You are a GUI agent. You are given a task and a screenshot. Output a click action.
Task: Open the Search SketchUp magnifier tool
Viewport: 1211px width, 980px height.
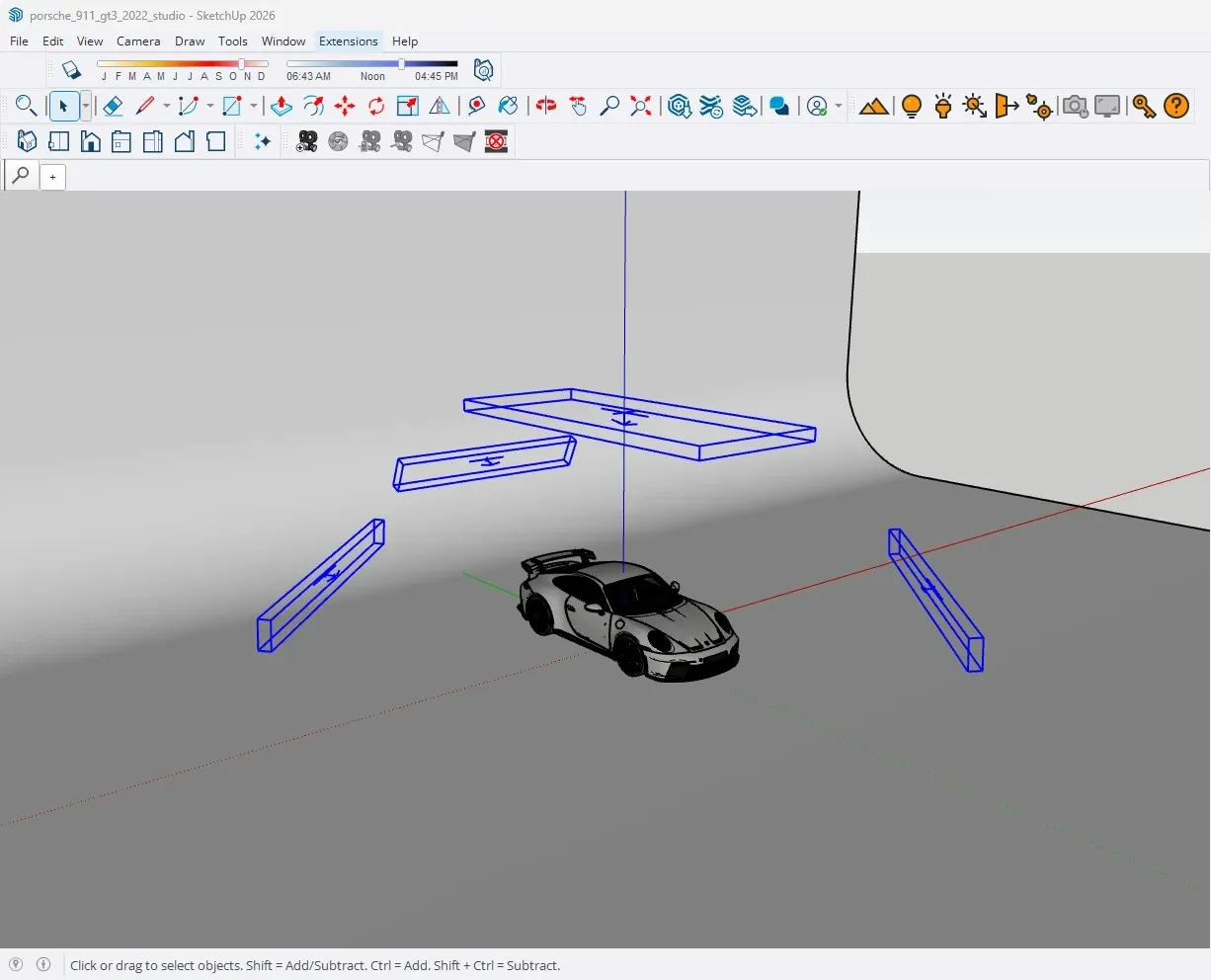(26, 106)
